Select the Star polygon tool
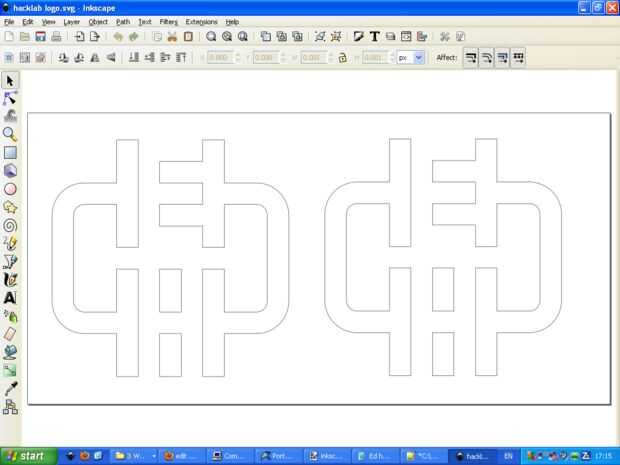Screen dimensions: 620x465 point(10,207)
